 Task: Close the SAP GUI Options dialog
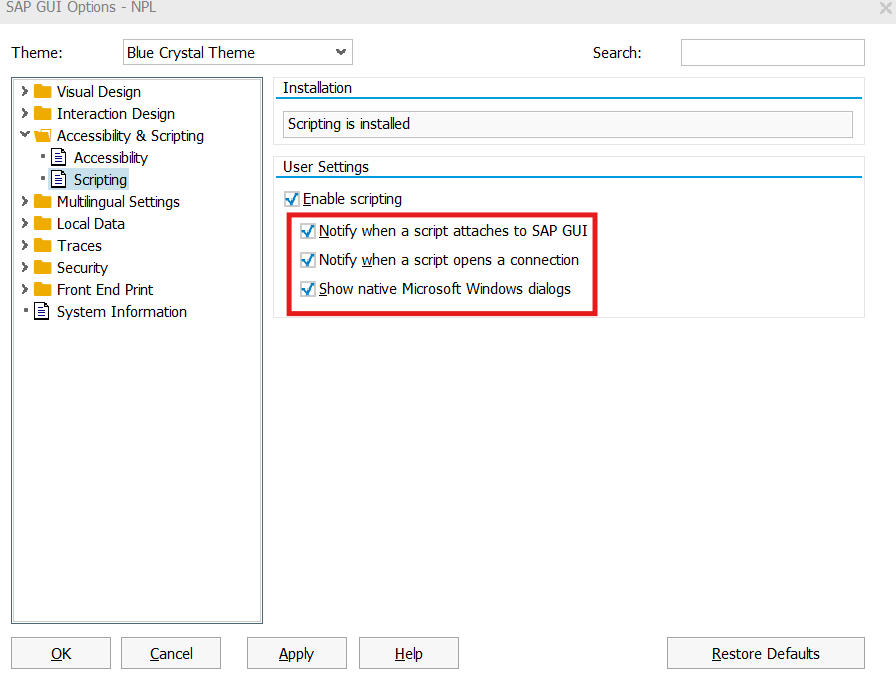click(x=885, y=7)
